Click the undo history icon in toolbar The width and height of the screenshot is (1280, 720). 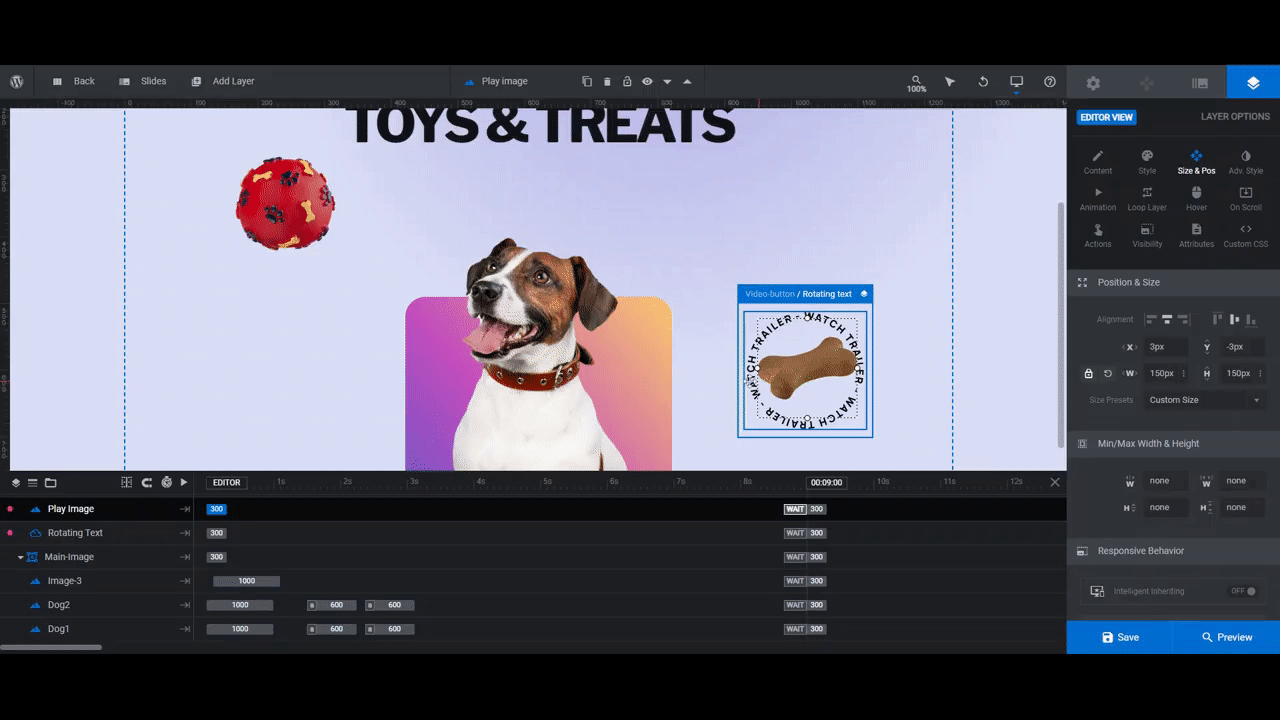click(983, 81)
